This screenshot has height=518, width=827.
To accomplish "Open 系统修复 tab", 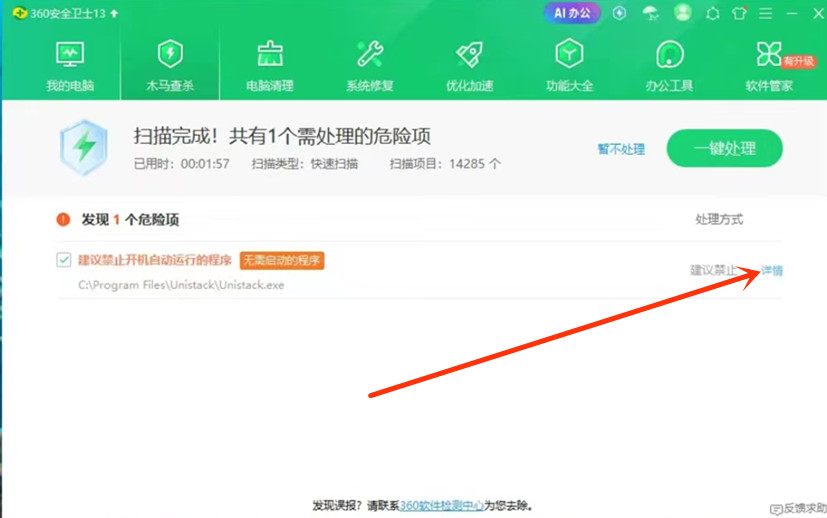I will pos(370,66).
